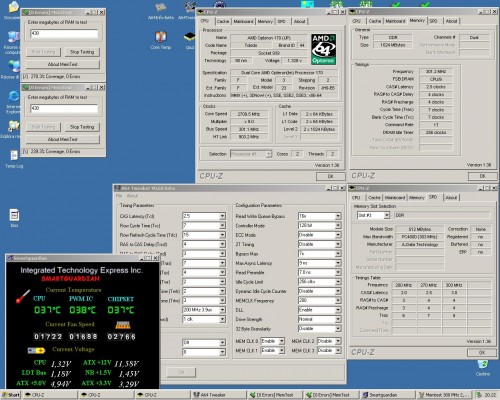Launch the A64Info-beta desktop shortcut
Viewport: 500px width, 400px height.
(x=161, y=7)
